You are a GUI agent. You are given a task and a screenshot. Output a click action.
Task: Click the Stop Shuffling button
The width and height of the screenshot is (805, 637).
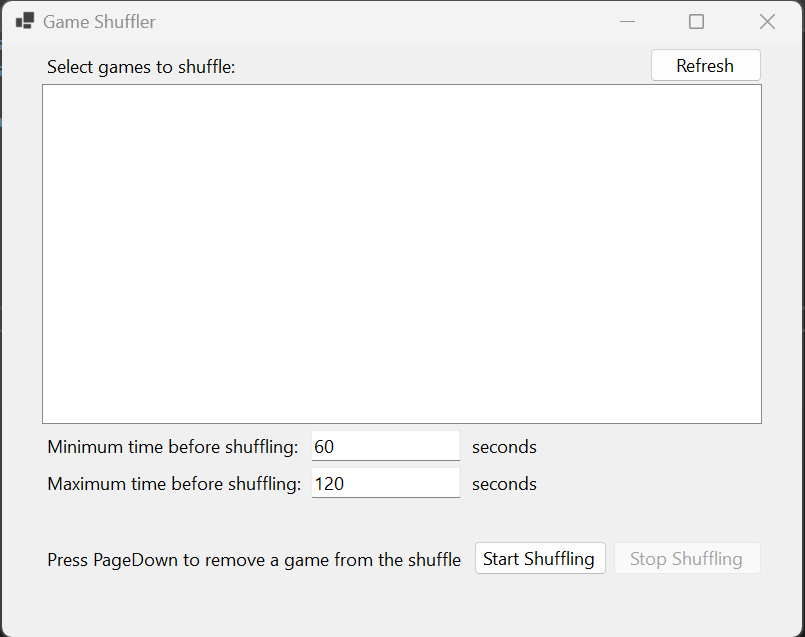(x=687, y=558)
